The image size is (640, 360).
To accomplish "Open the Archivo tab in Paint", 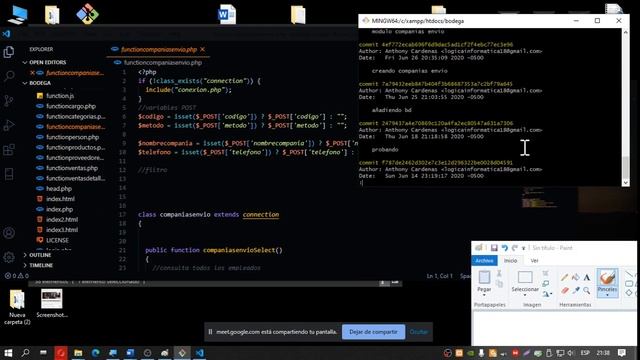I will pyautogui.click(x=484, y=260).
